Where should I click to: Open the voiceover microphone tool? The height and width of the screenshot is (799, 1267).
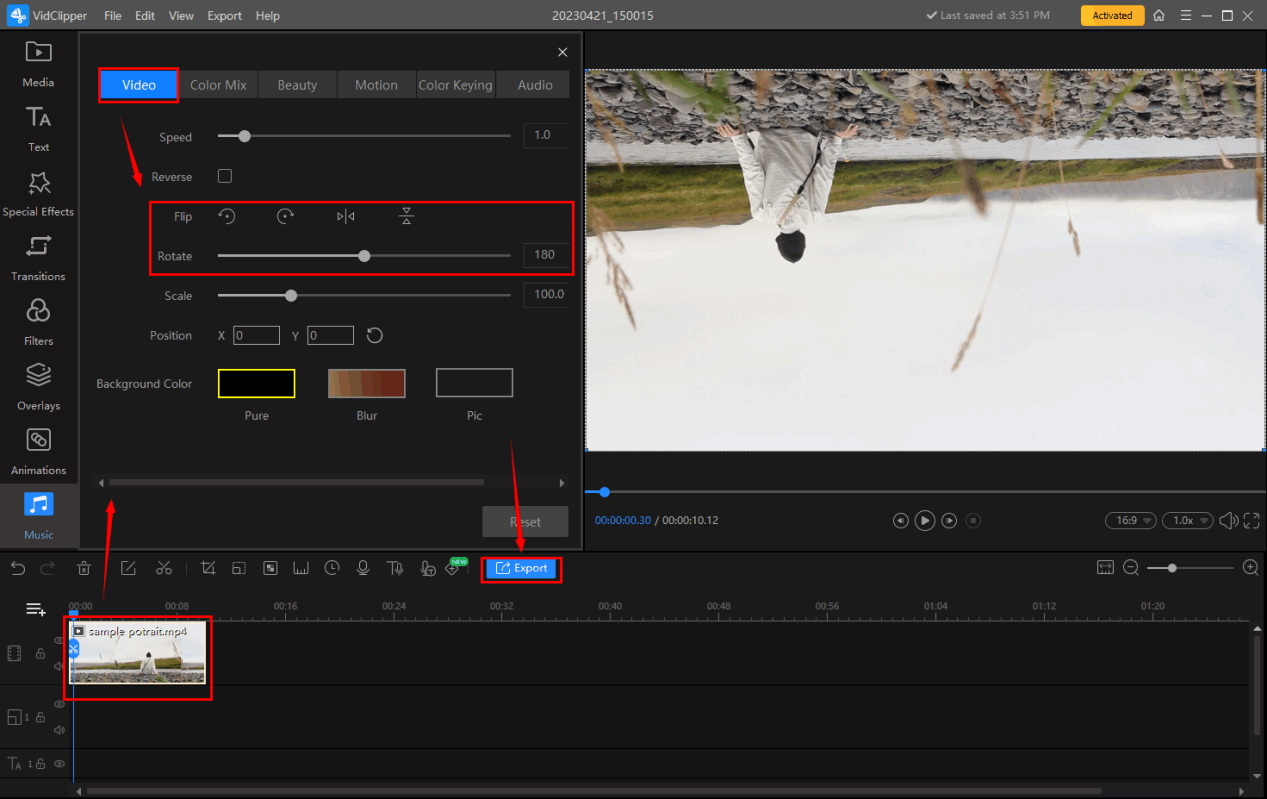(363, 568)
